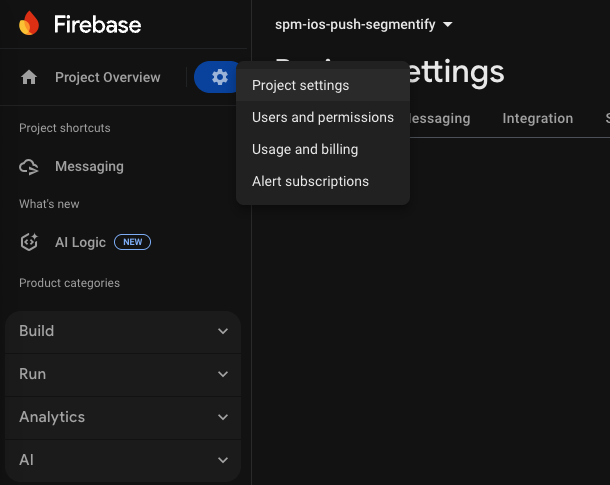The image size is (610, 485).
Task: Switch to the Cloud Messaging tab
Action: click(440, 118)
